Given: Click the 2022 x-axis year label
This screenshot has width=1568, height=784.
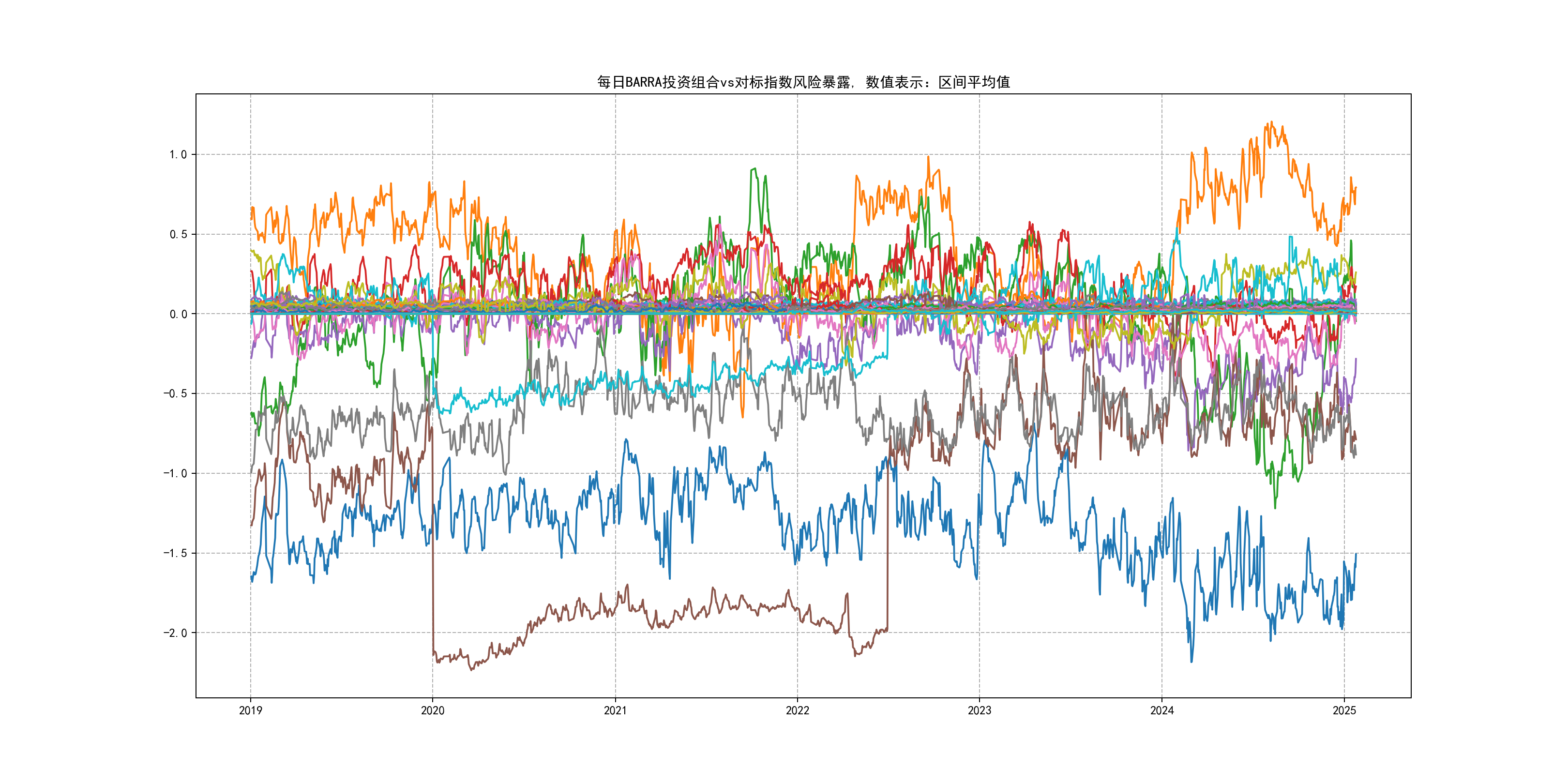Looking at the screenshot, I should click(x=798, y=710).
